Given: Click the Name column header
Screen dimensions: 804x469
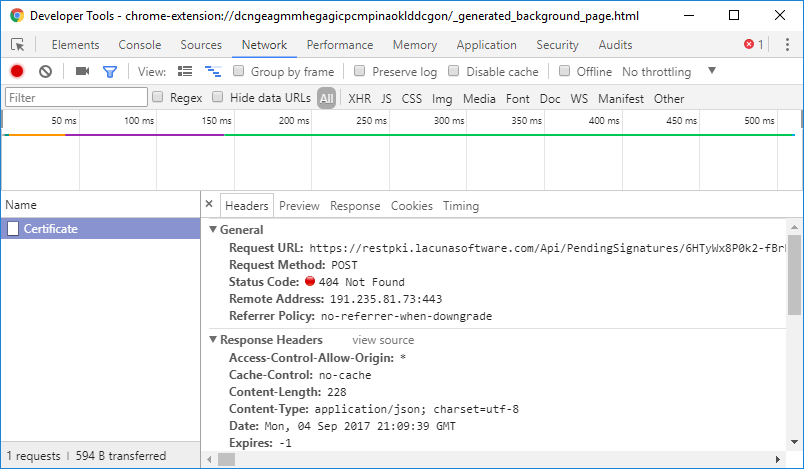Looking at the screenshot, I should (100, 205).
